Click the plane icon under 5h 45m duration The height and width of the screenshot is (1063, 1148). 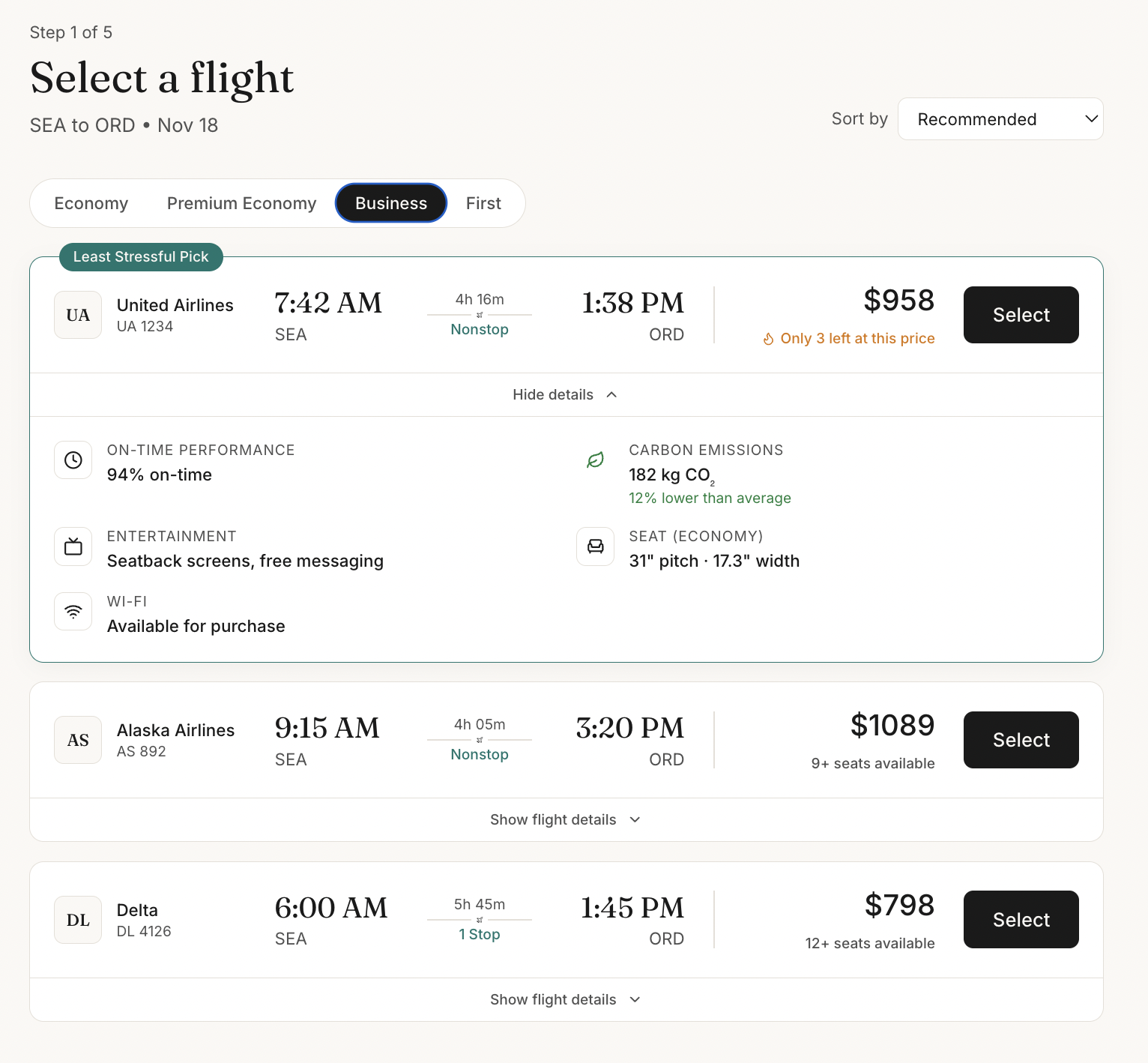coord(480,920)
